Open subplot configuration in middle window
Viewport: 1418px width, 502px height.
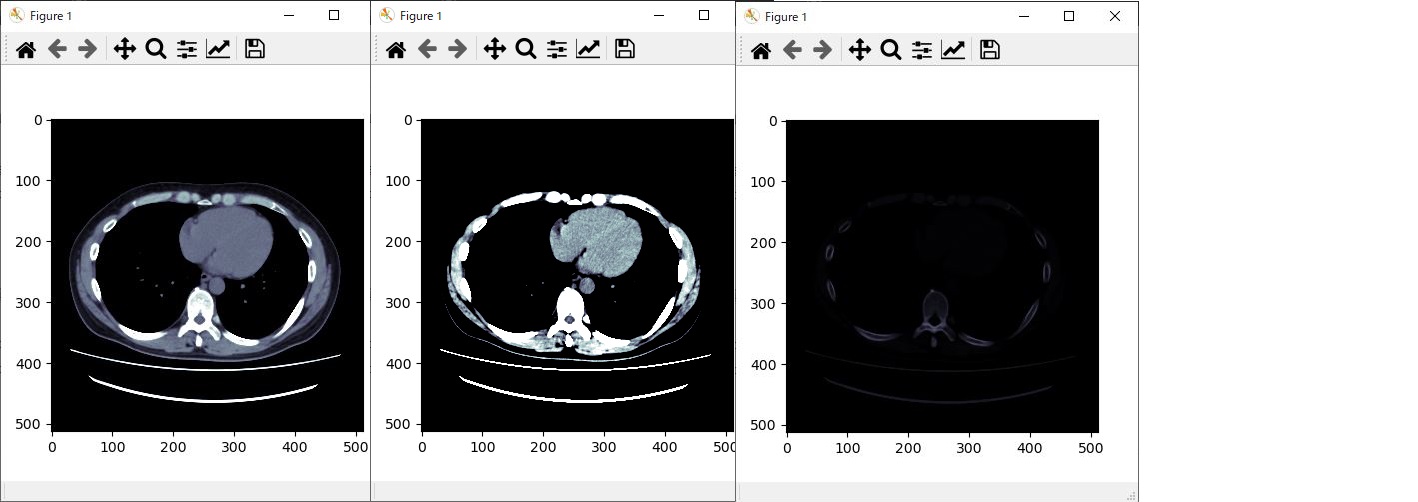[x=557, y=49]
